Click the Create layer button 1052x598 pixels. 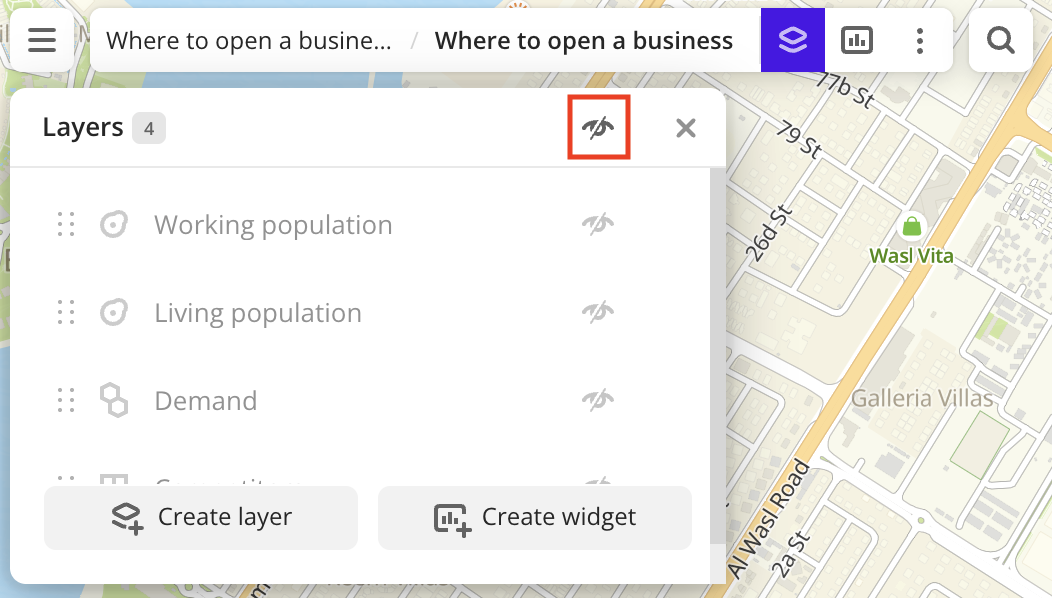(201, 517)
